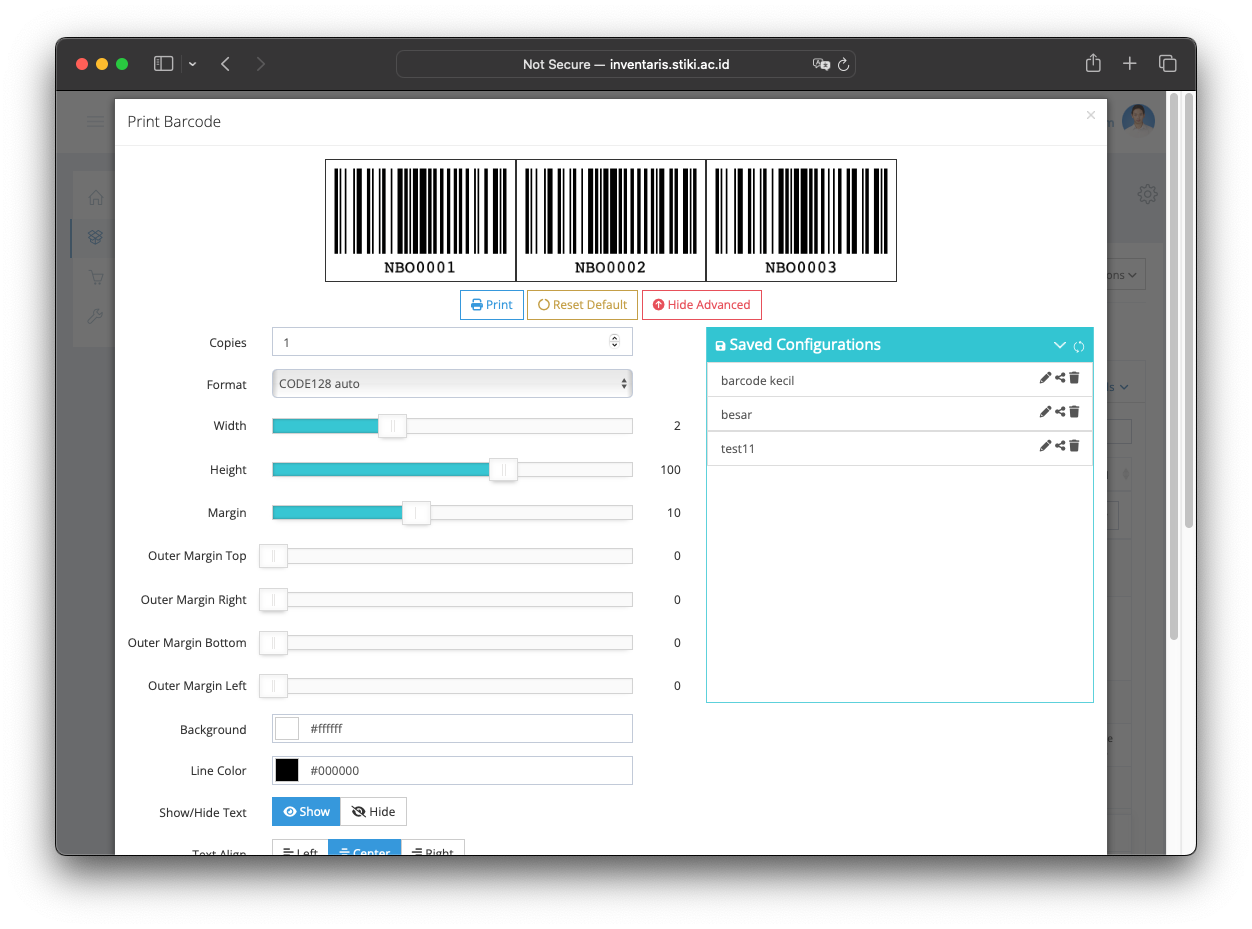
Task: Open the Format CODE128 auto dropdown
Action: pyautogui.click(x=452, y=384)
